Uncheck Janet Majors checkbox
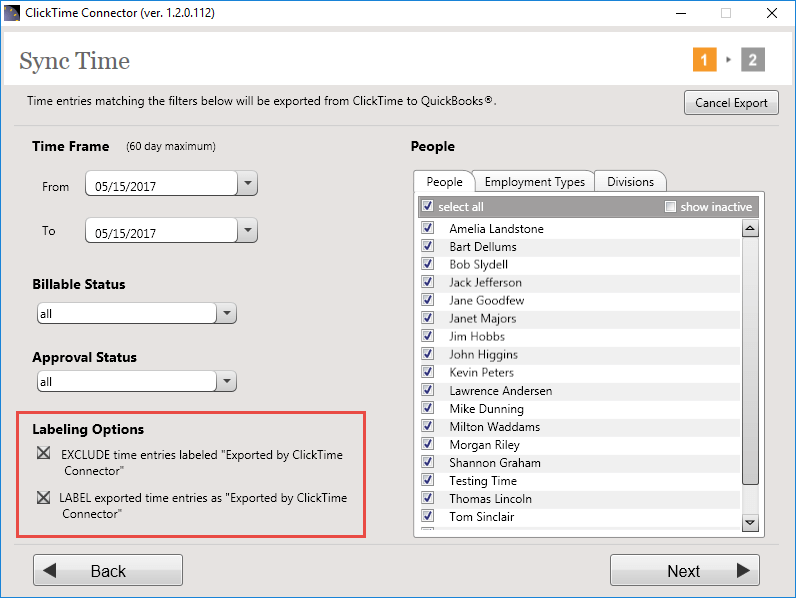Screen dimensions: 796x598 click(x=427, y=318)
